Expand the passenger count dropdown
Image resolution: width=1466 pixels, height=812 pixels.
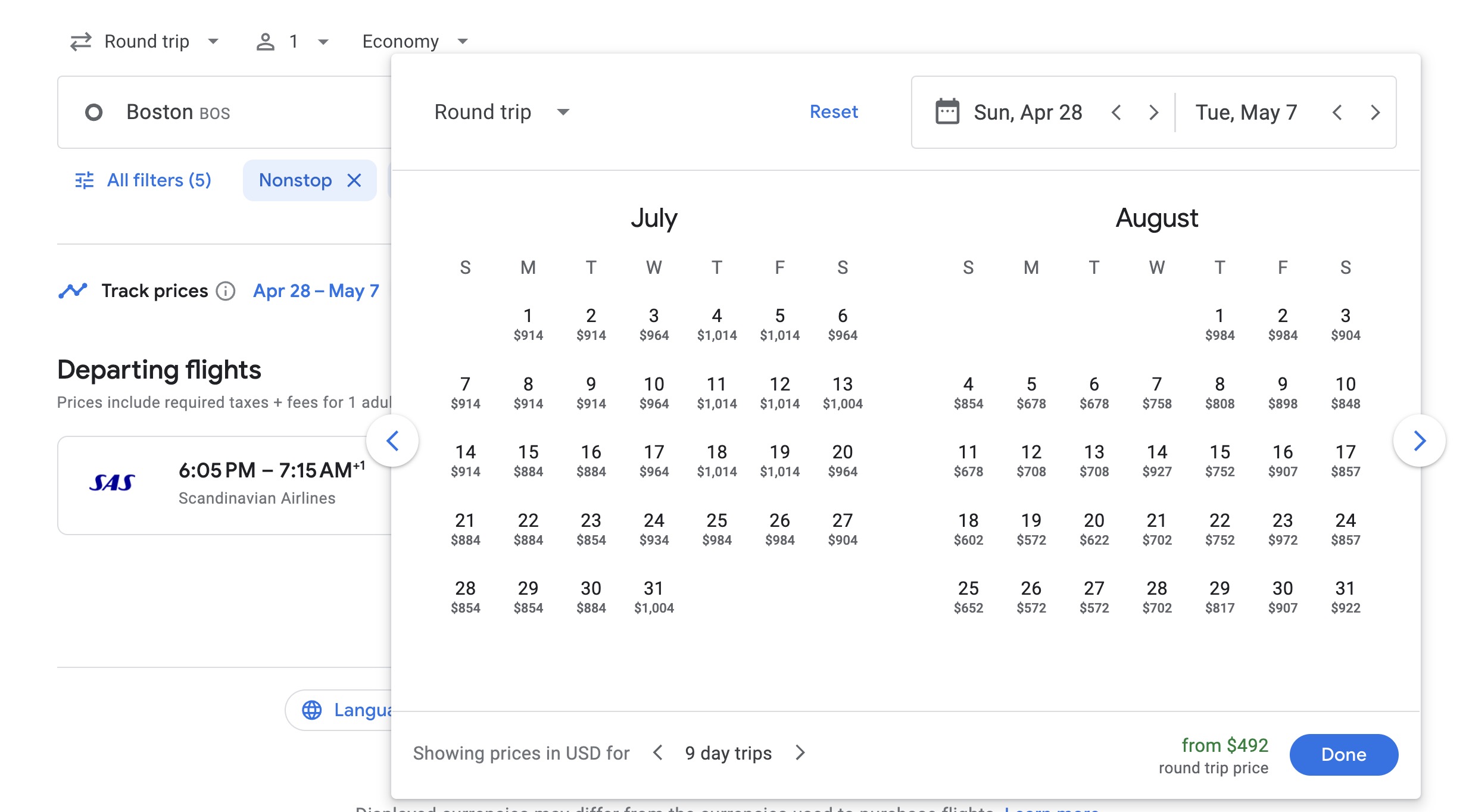[x=292, y=42]
